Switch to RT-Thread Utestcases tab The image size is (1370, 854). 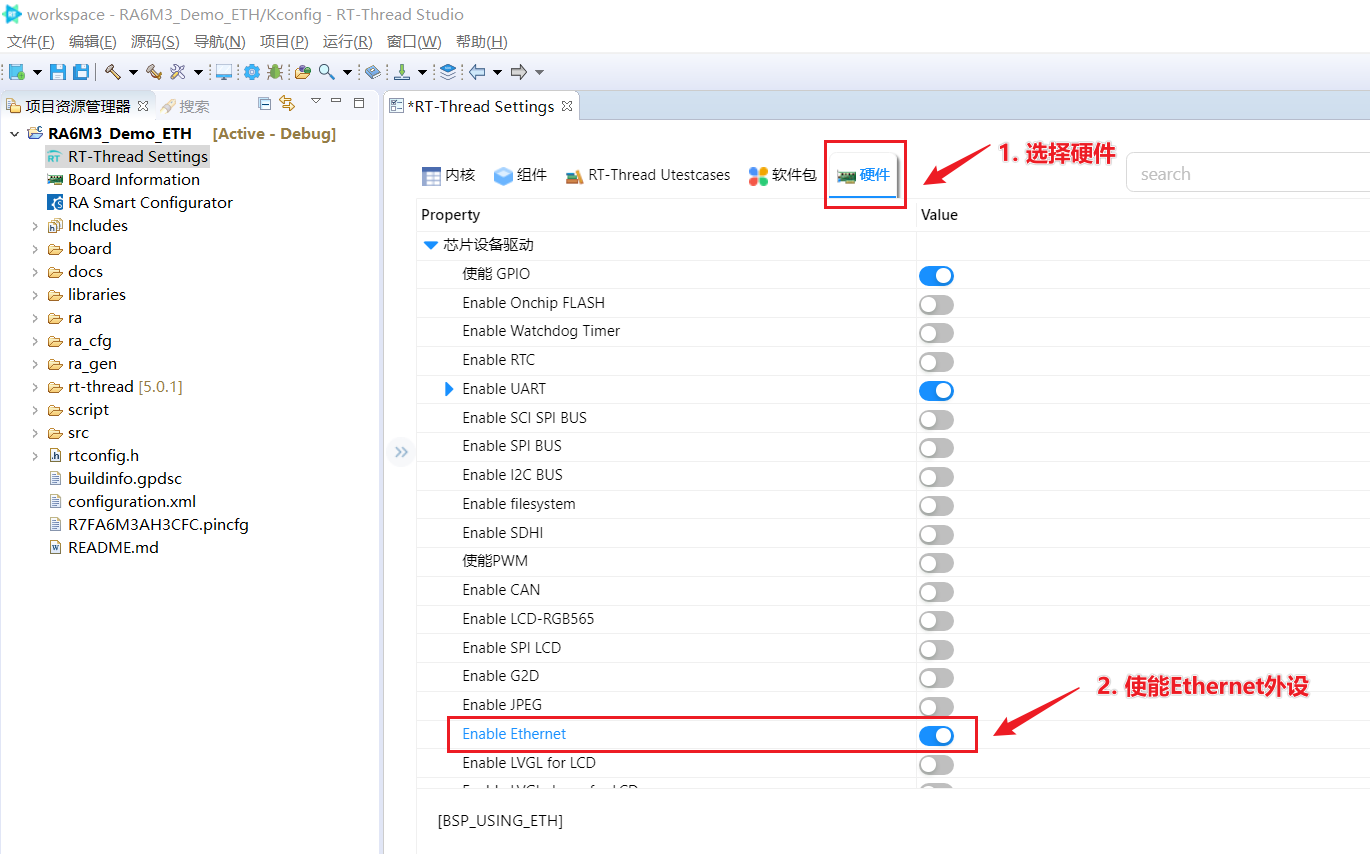(648, 175)
